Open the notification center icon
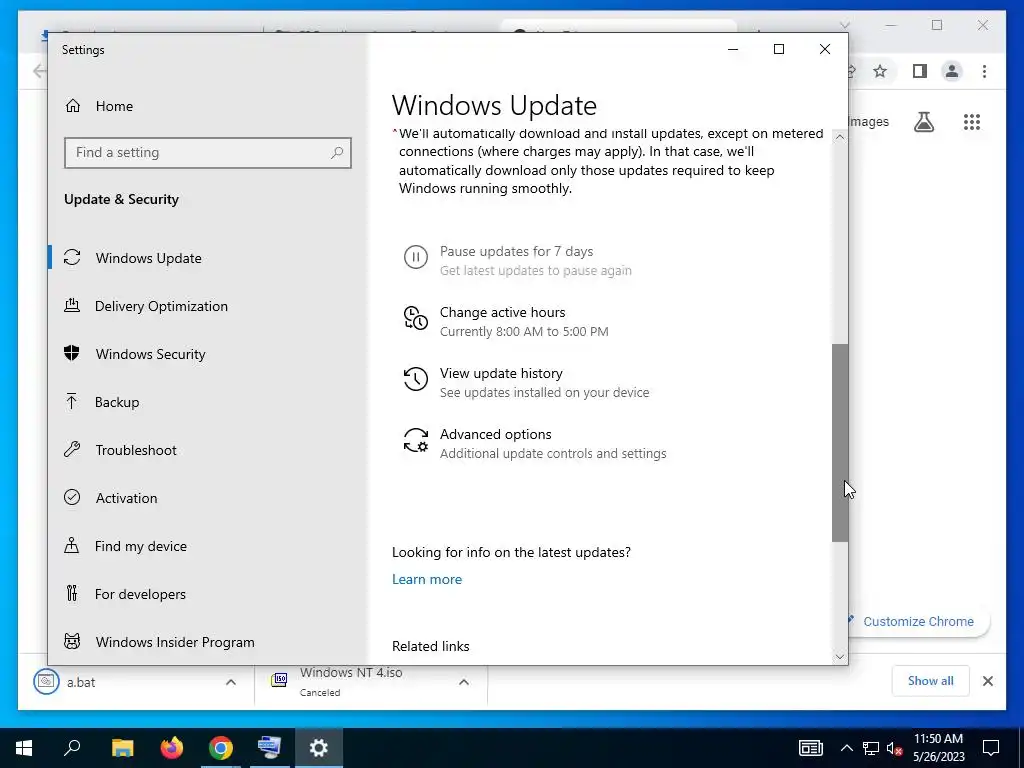The width and height of the screenshot is (1024, 768). pos(991,748)
